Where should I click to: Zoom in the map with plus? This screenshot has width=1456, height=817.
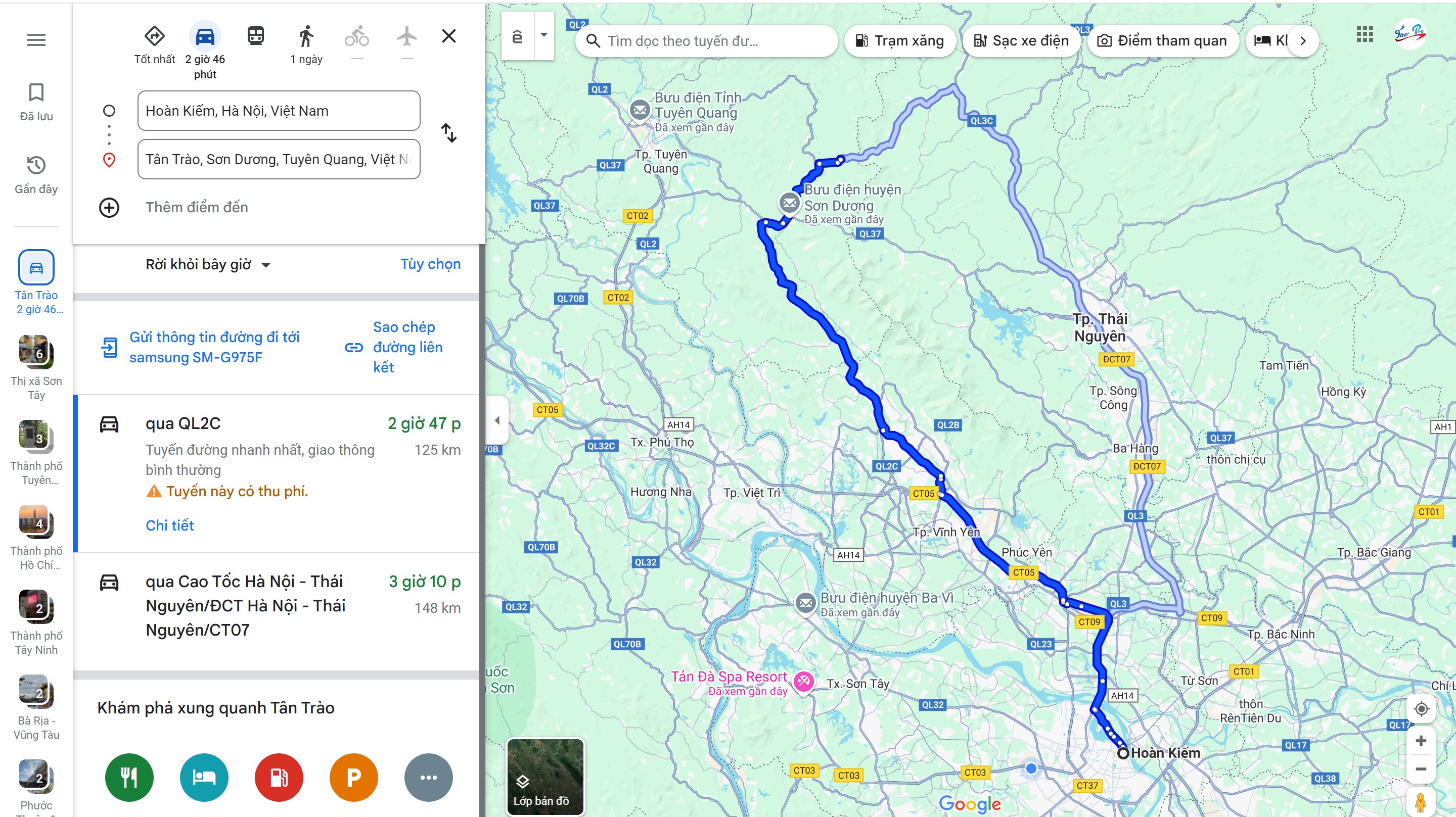tap(1421, 741)
